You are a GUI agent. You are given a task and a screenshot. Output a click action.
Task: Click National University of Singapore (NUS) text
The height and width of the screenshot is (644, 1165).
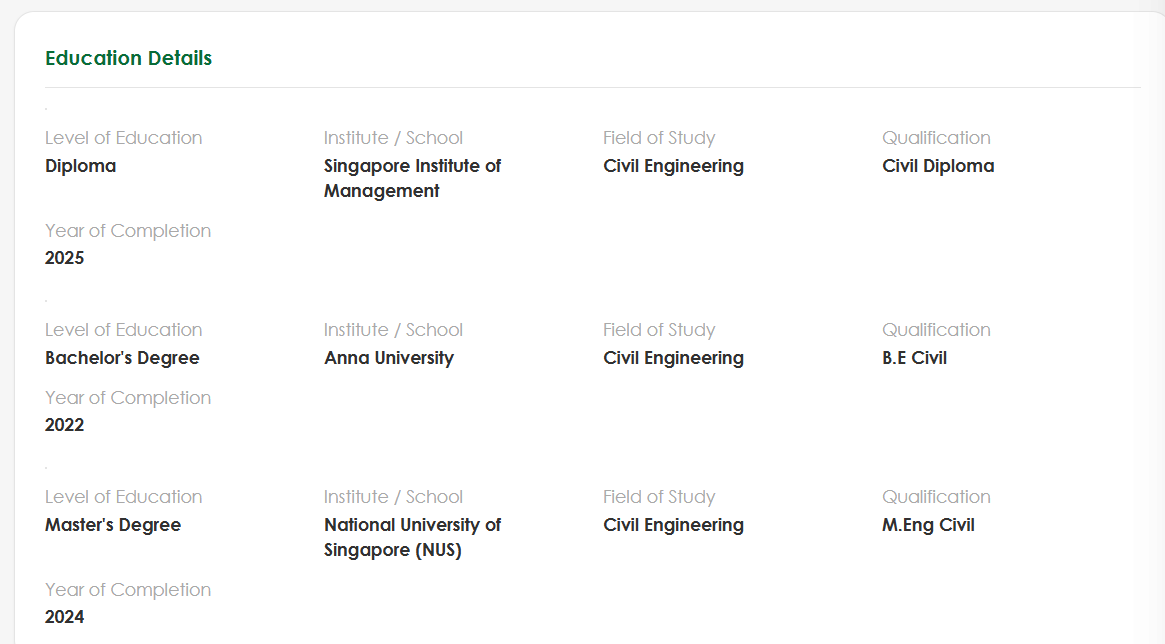tap(412, 537)
